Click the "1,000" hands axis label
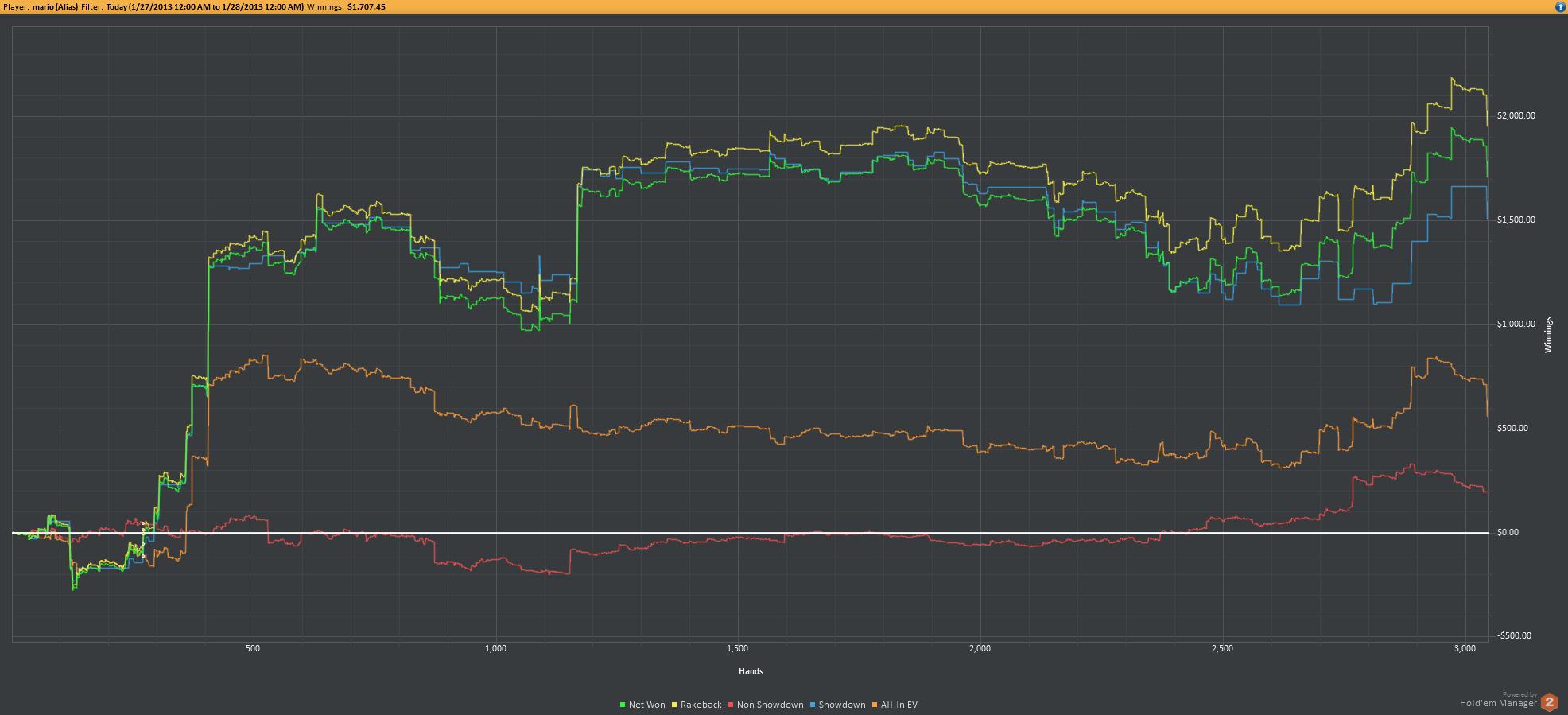 495,649
